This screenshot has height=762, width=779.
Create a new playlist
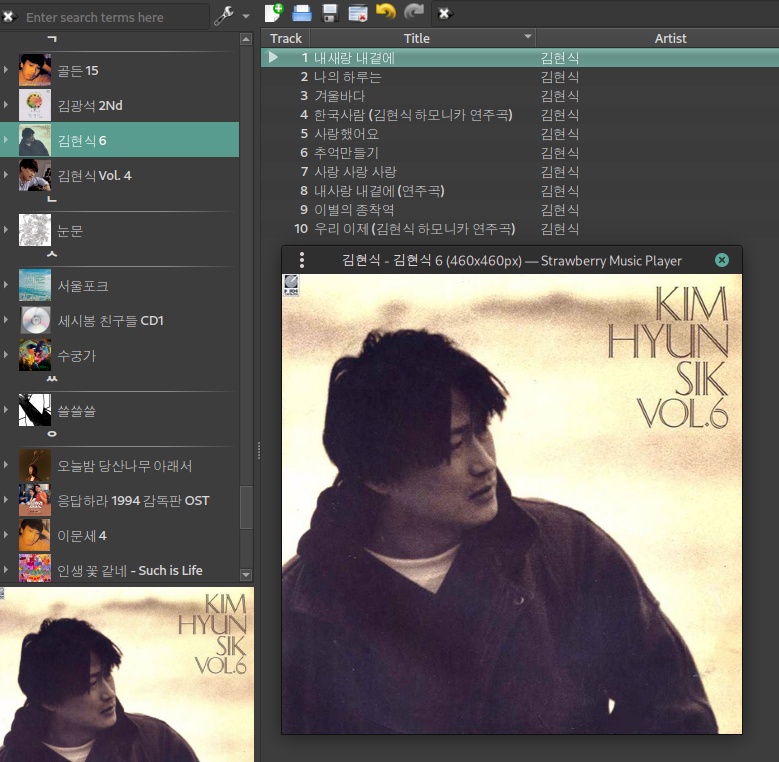coord(274,13)
